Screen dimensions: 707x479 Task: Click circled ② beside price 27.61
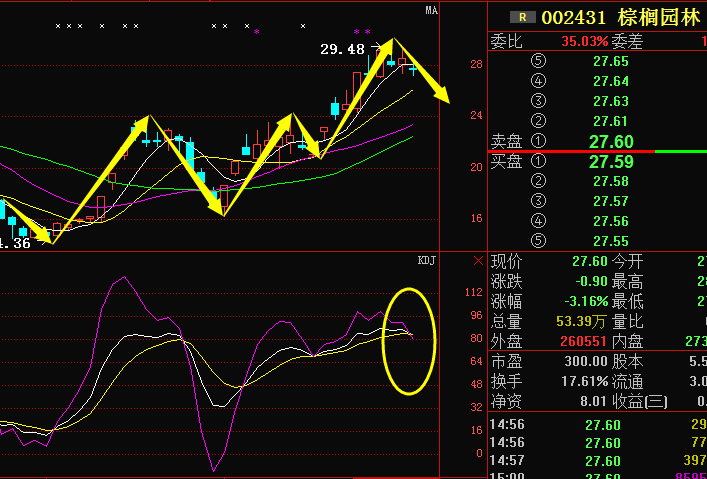pyautogui.click(x=538, y=121)
